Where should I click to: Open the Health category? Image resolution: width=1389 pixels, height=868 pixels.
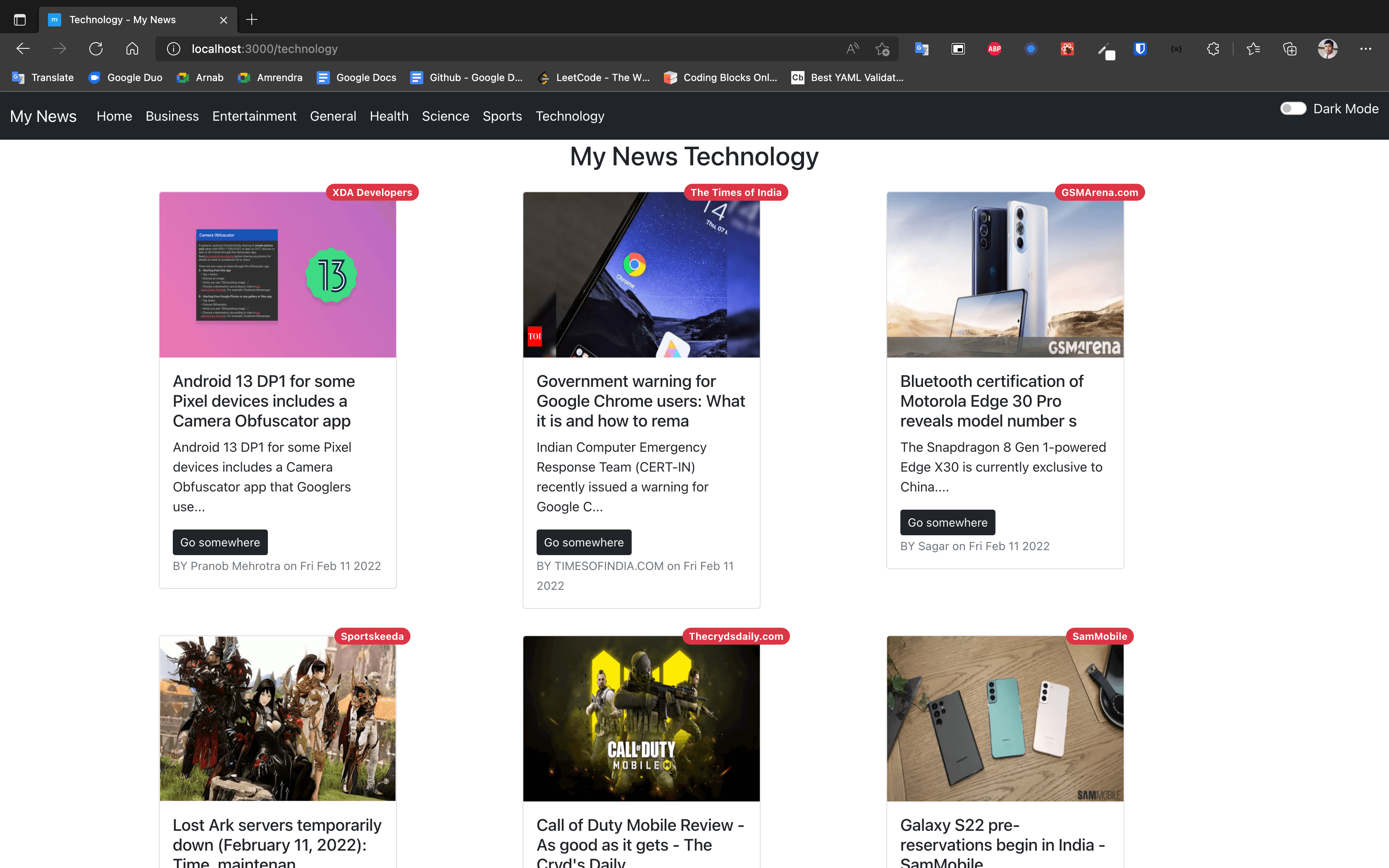[389, 116]
